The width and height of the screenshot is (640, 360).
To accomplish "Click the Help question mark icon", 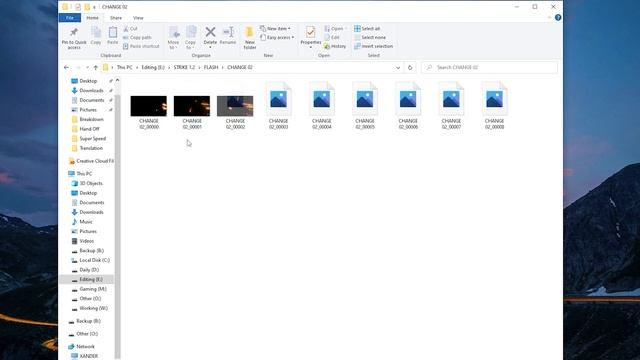I will coord(558,18).
